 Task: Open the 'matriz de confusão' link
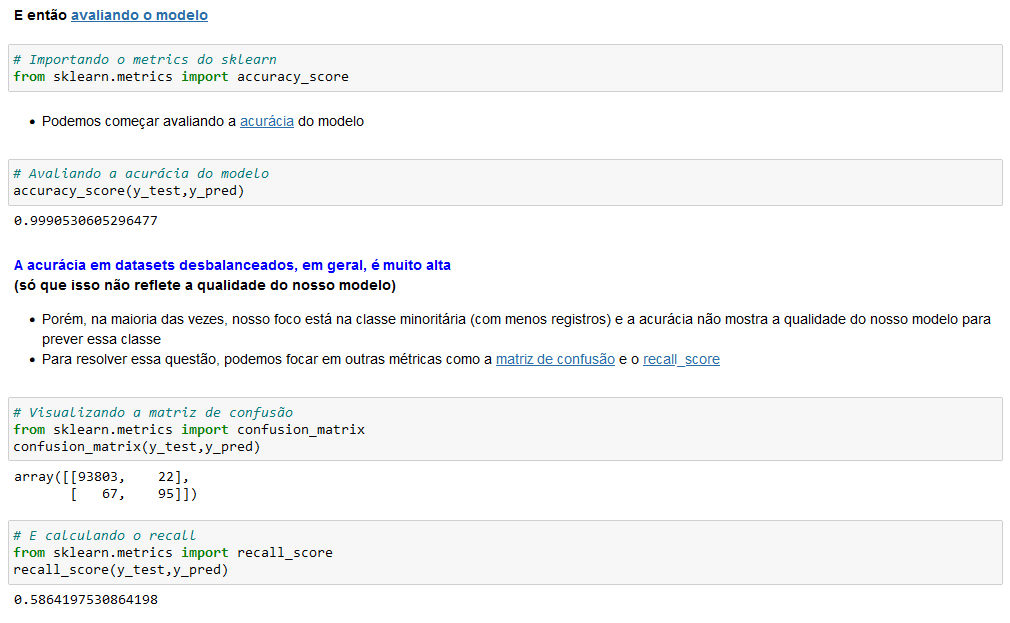coord(555,359)
